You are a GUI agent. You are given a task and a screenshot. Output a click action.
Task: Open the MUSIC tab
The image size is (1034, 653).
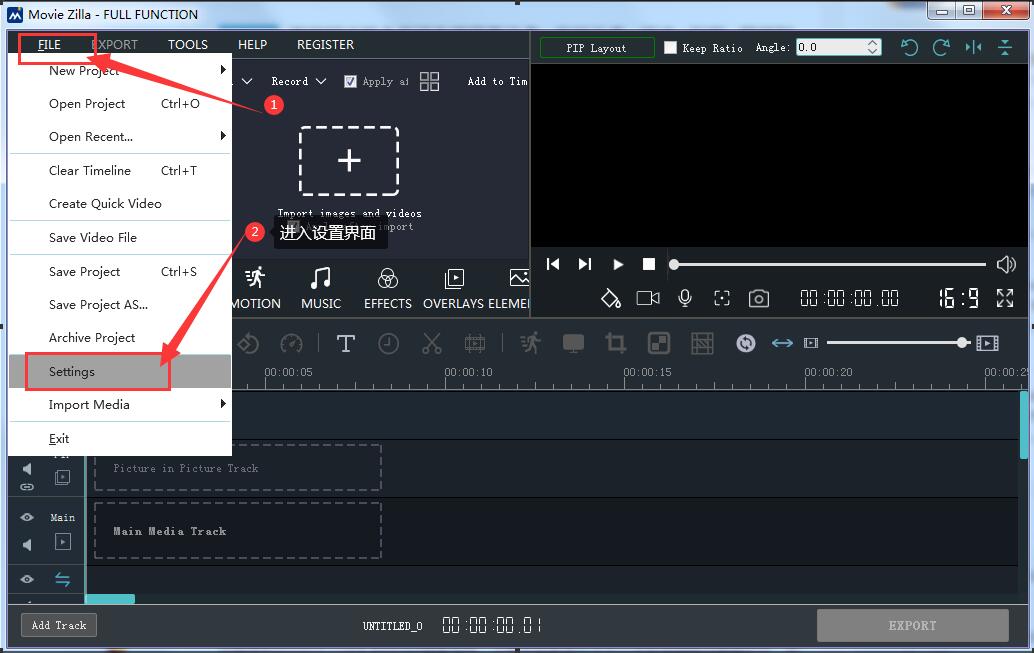(321, 289)
